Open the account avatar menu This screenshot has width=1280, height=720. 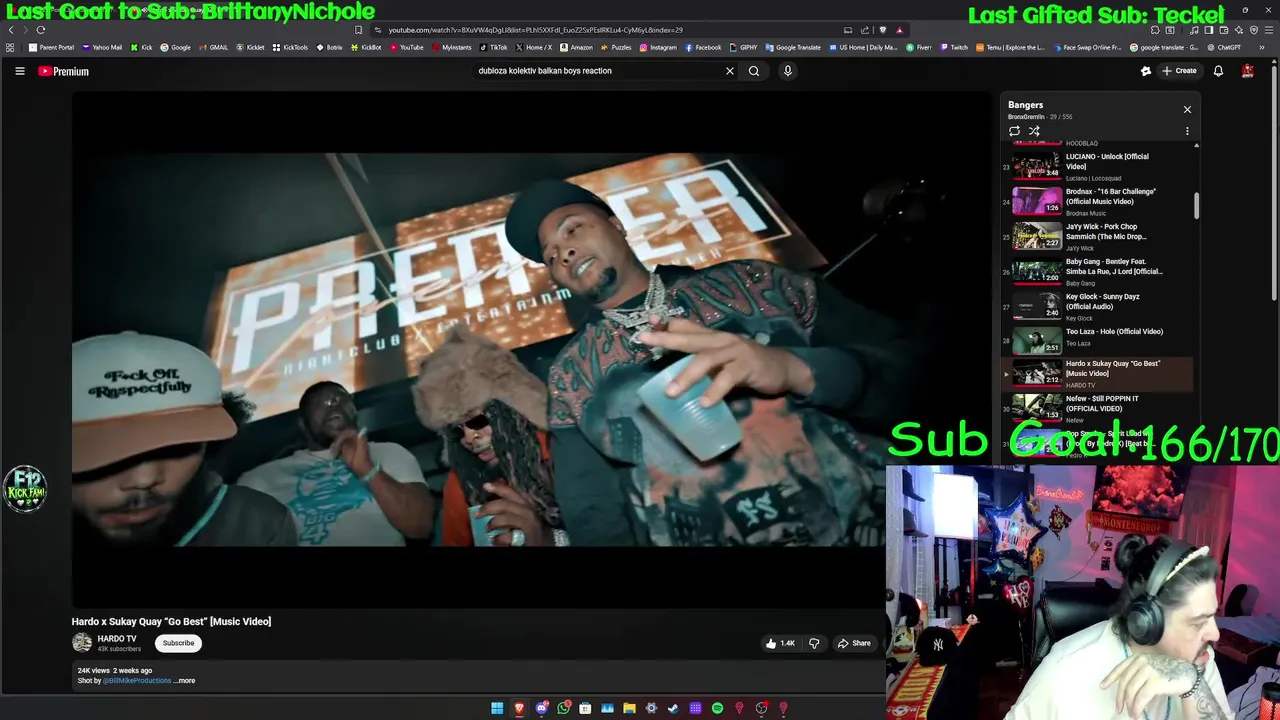[1248, 71]
